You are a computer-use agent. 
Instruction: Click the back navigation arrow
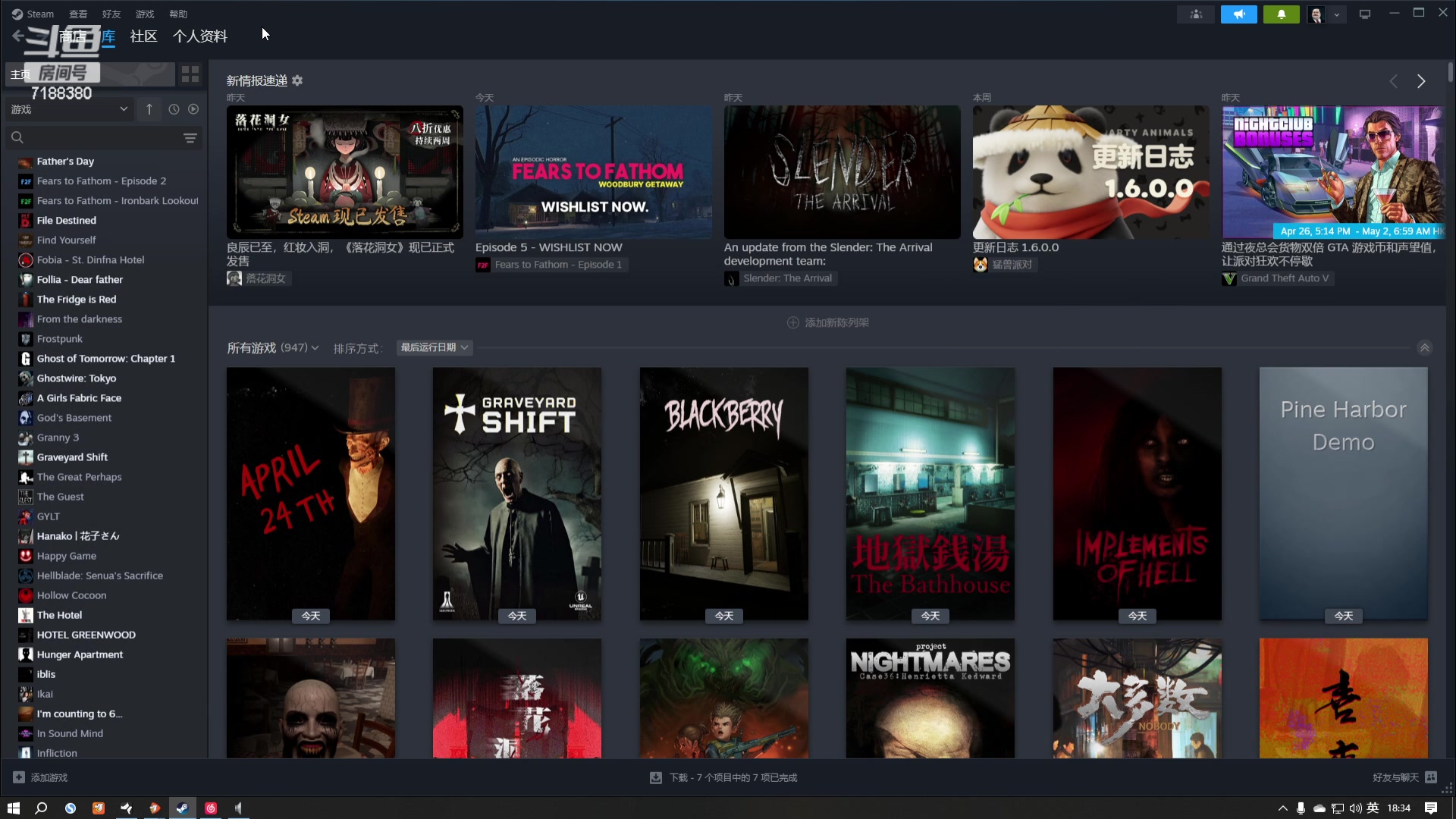[x=18, y=36]
